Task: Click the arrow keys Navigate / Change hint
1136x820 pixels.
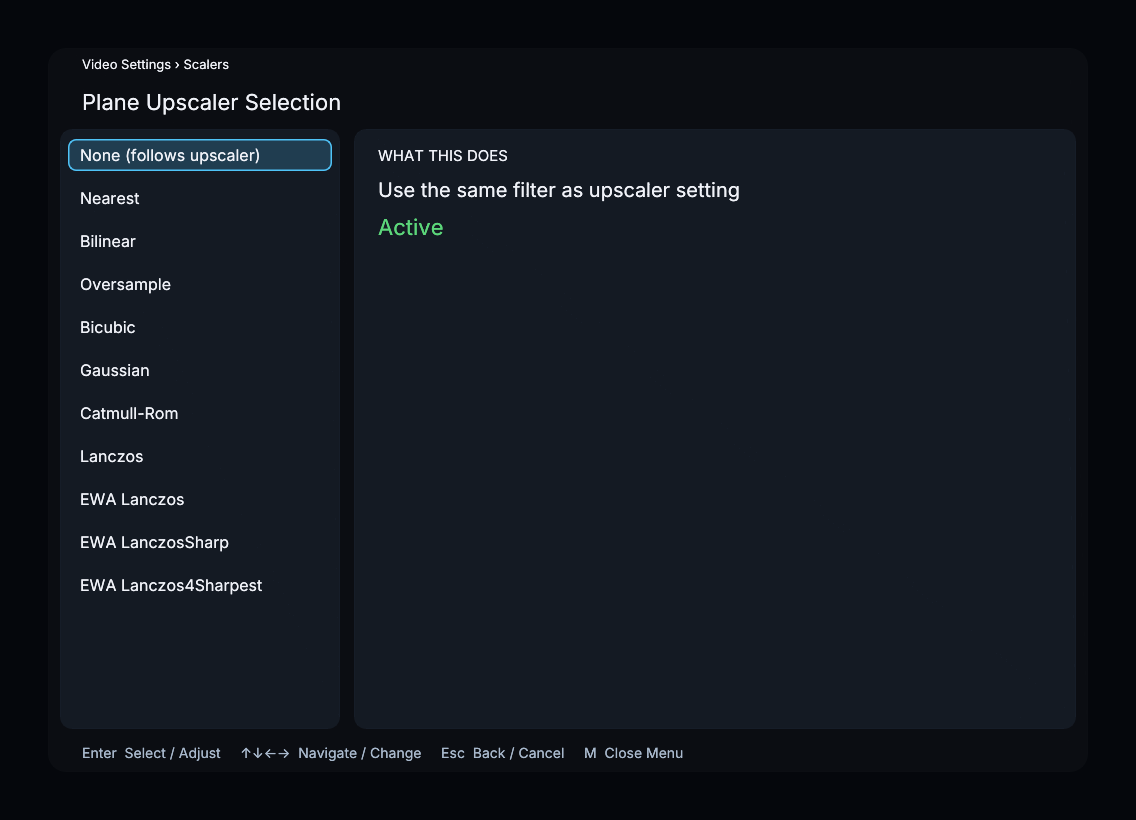Action: point(330,753)
